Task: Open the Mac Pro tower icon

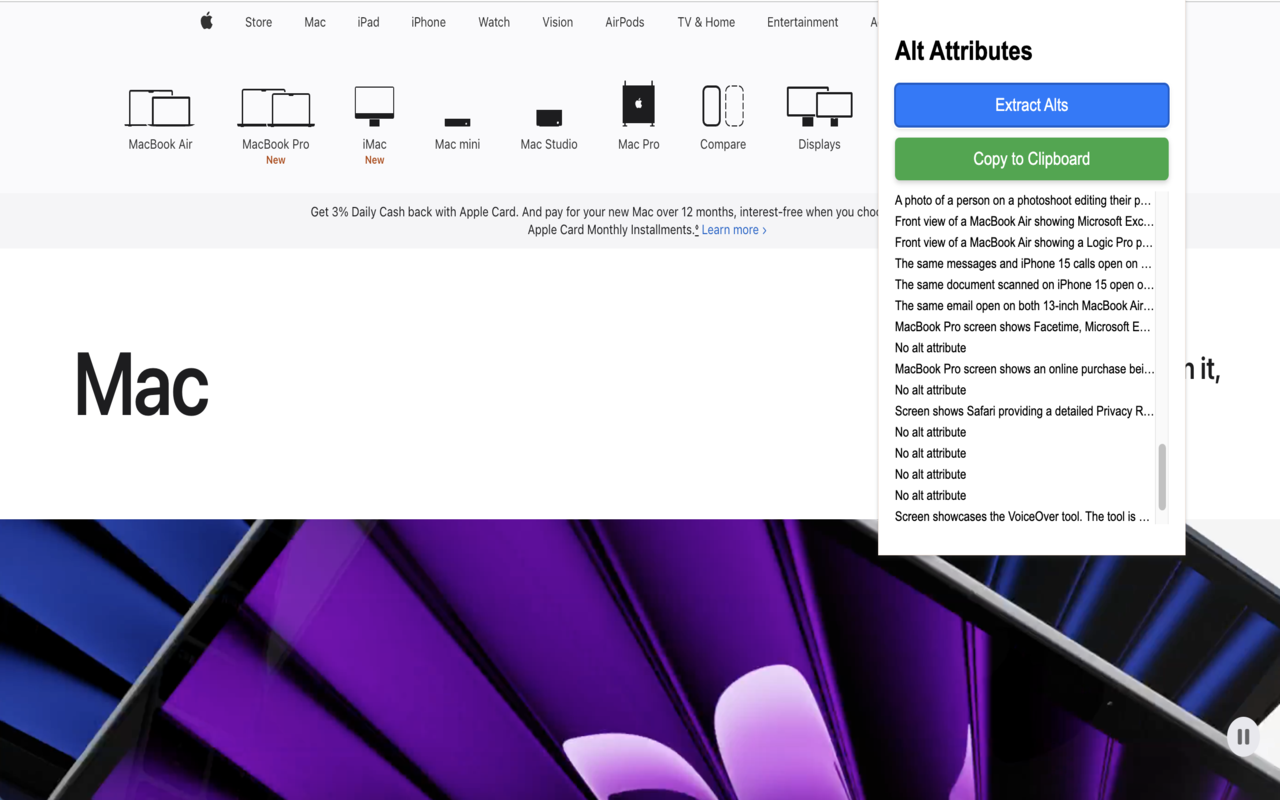Action: [x=639, y=104]
